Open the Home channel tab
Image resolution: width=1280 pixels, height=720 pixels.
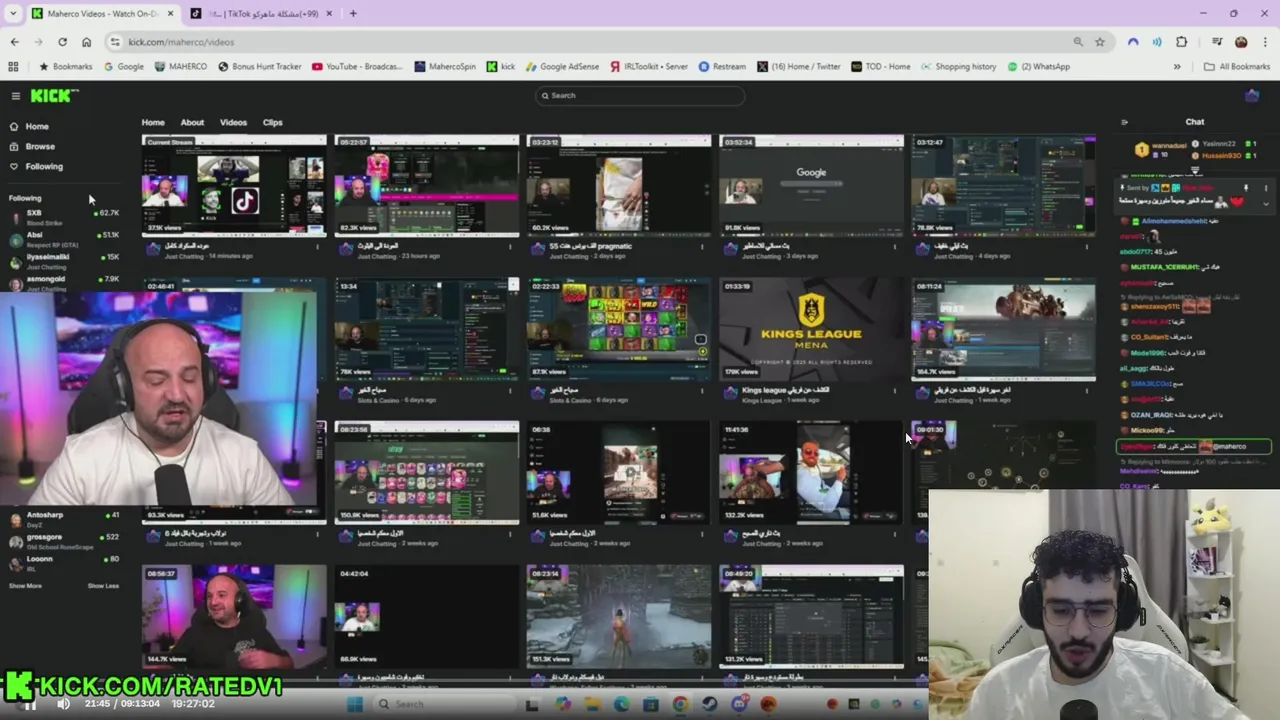[153, 122]
